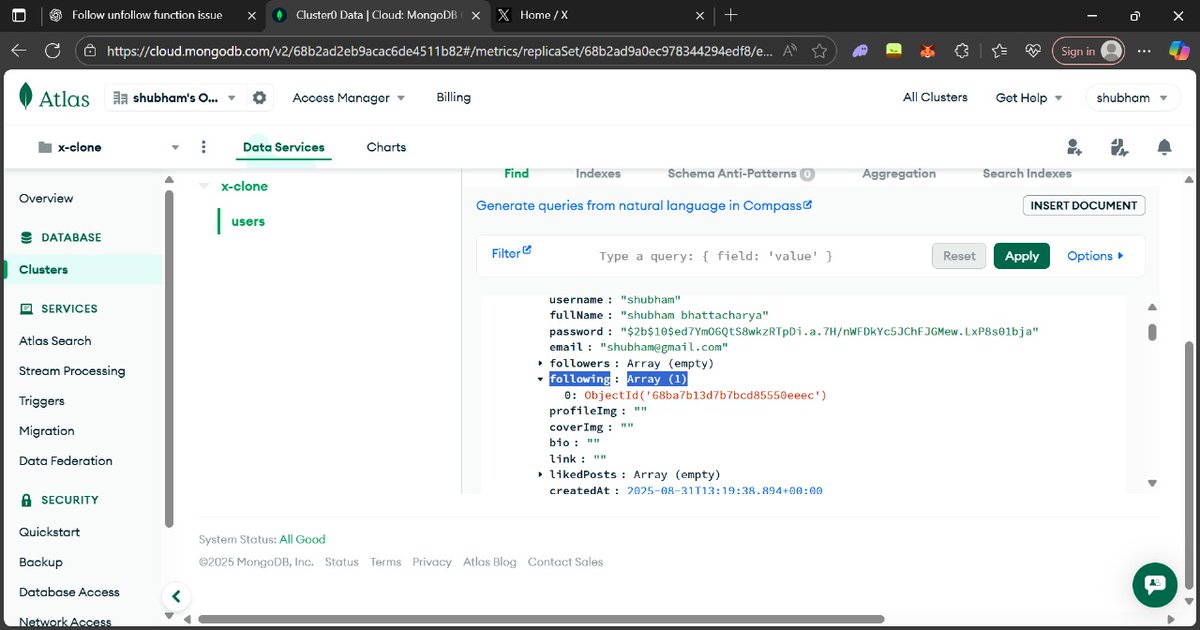Screen dimensions: 1200x630
Task: Open a new browser tab
Action: pos(731,15)
